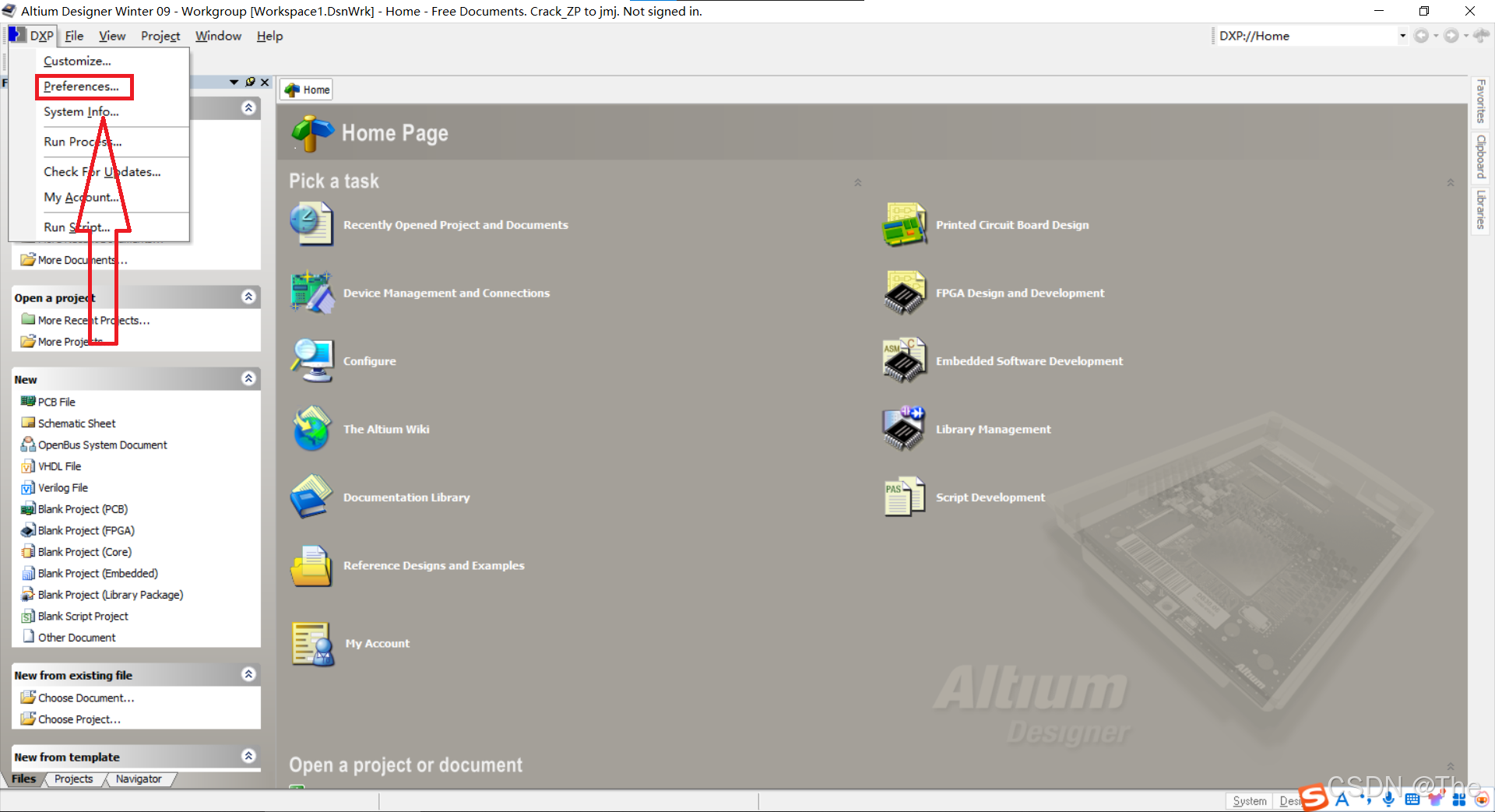This screenshot has width=1495, height=812.
Task: Click the Choose Project... link
Action: click(79, 719)
